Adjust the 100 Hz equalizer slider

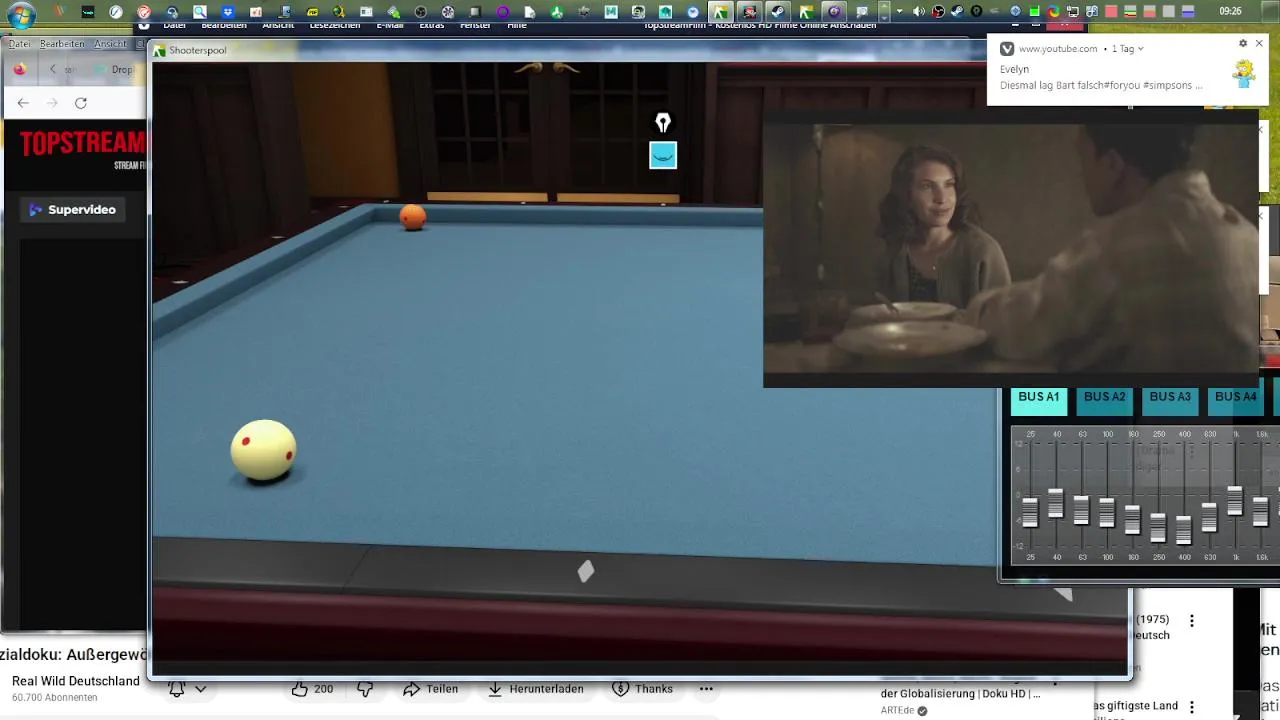1107,512
